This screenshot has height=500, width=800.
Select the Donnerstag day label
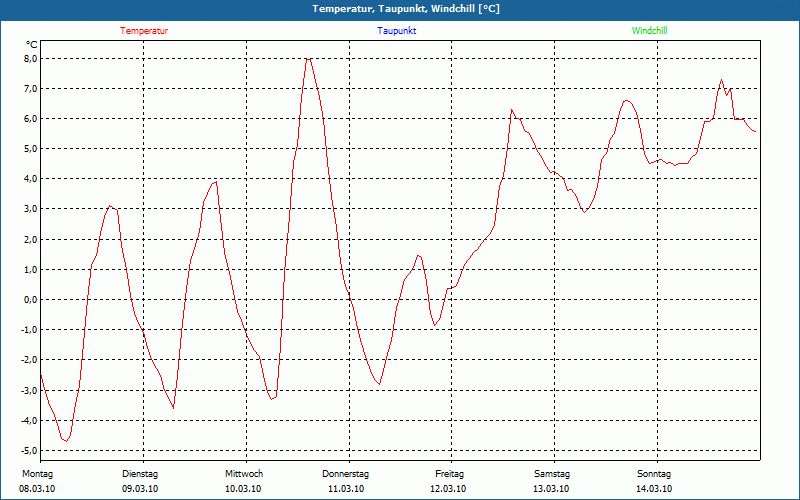(345, 474)
